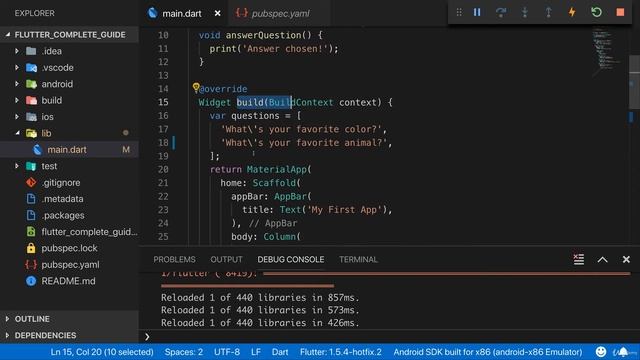Maximize the panel with the chevron up

602,260
